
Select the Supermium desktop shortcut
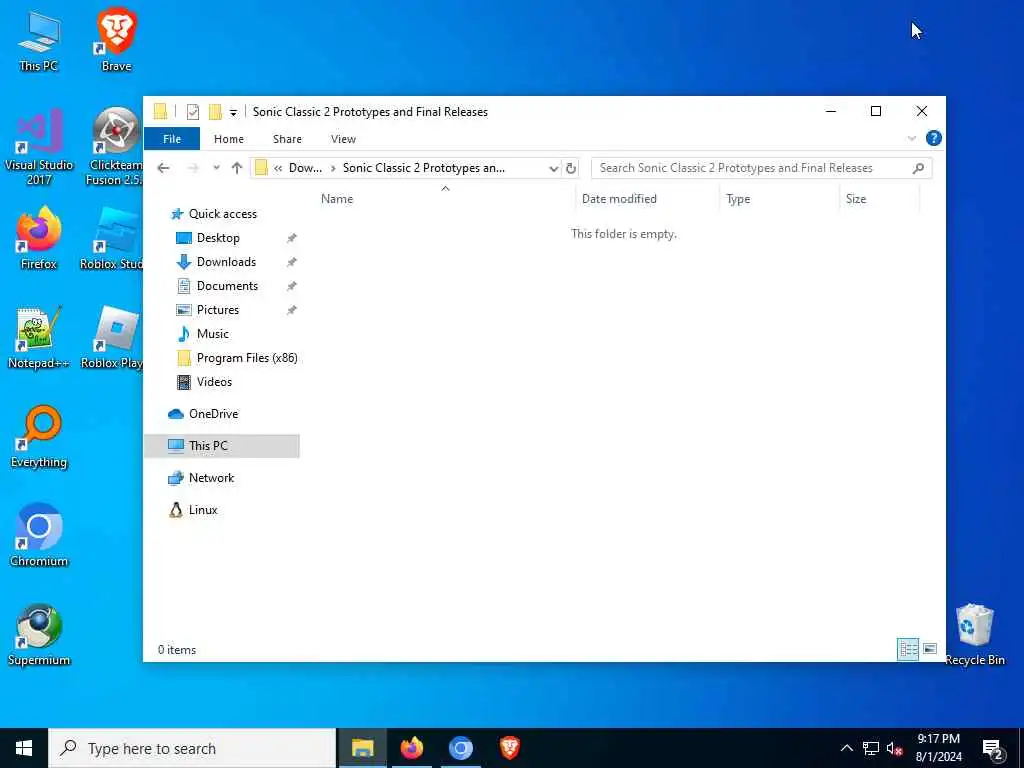(39, 635)
